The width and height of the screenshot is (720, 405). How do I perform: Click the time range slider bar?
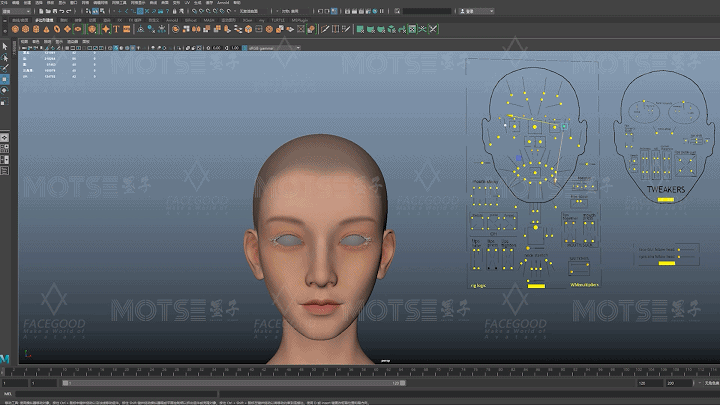[235, 382]
